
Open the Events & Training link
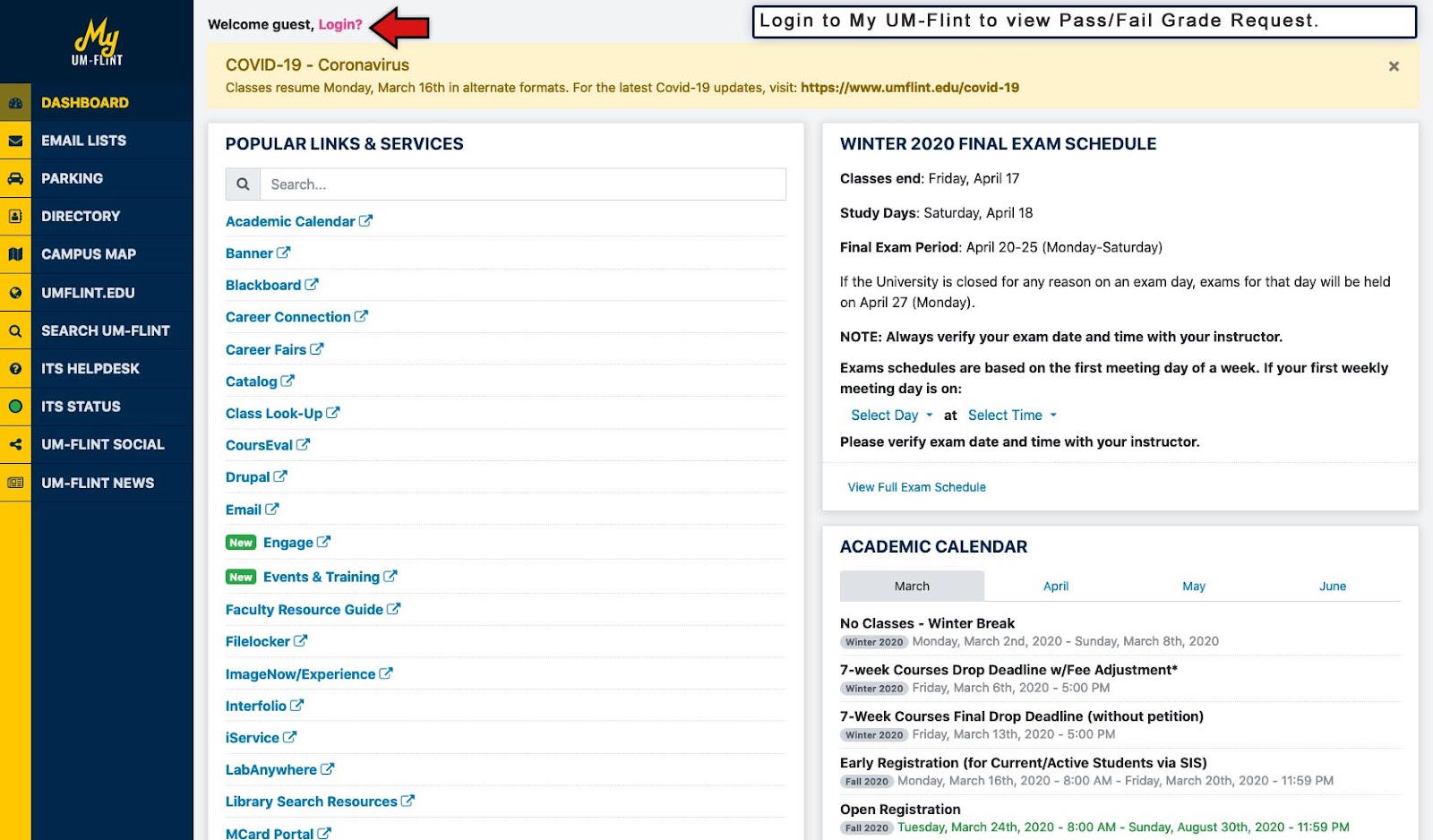(x=322, y=577)
